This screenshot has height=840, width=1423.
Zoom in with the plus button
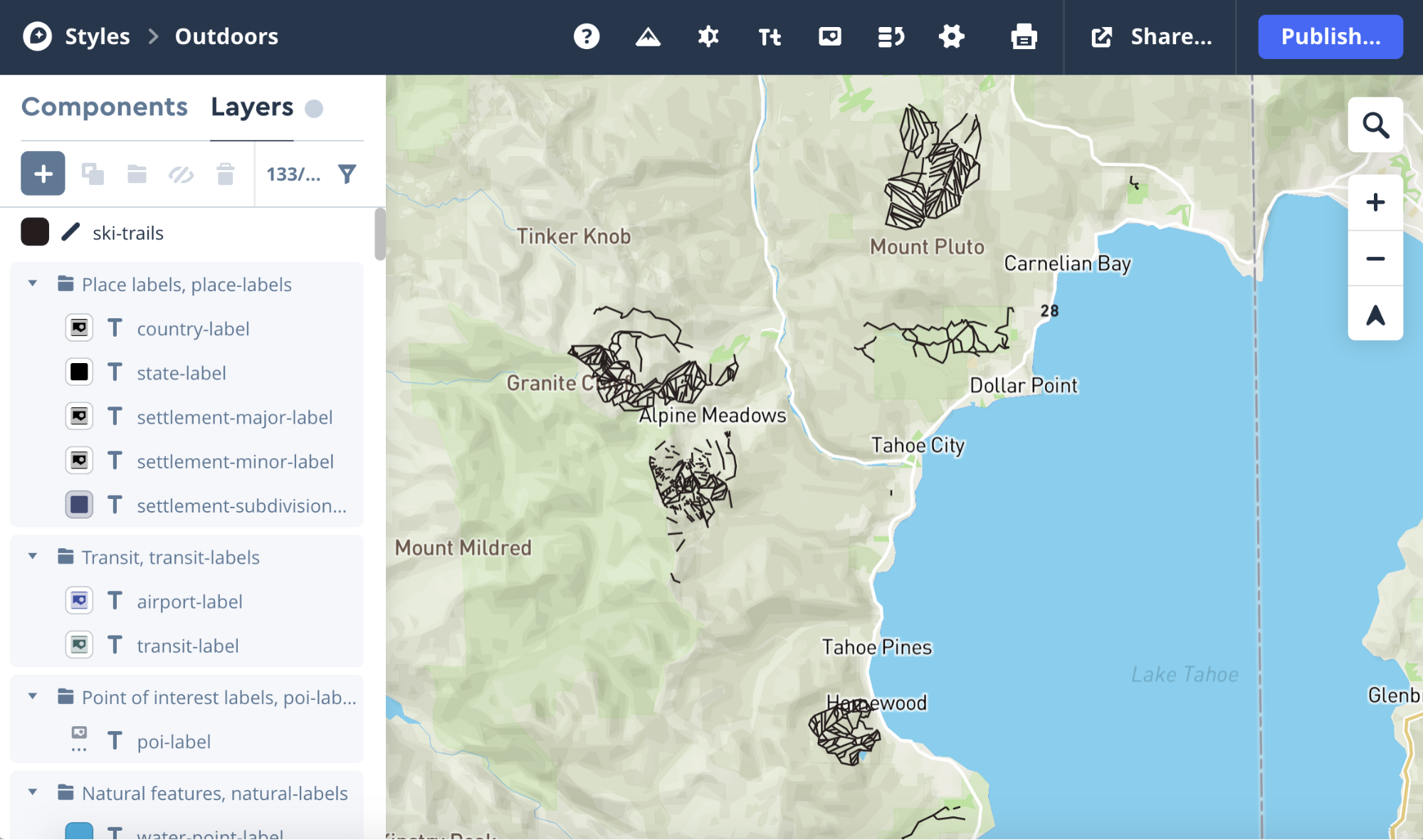pos(1375,202)
